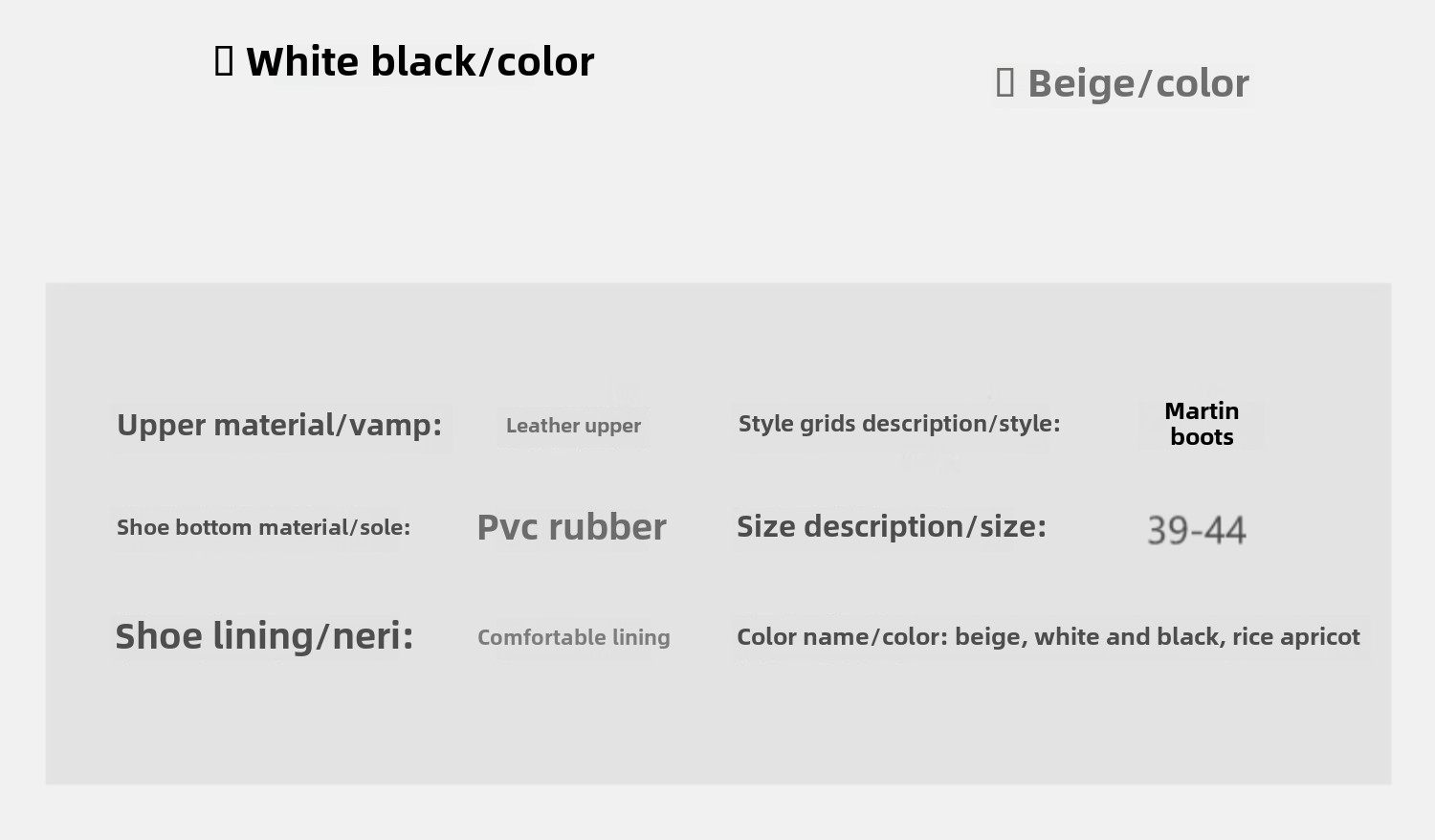Click the word "Martin" in the style value

(1202, 411)
